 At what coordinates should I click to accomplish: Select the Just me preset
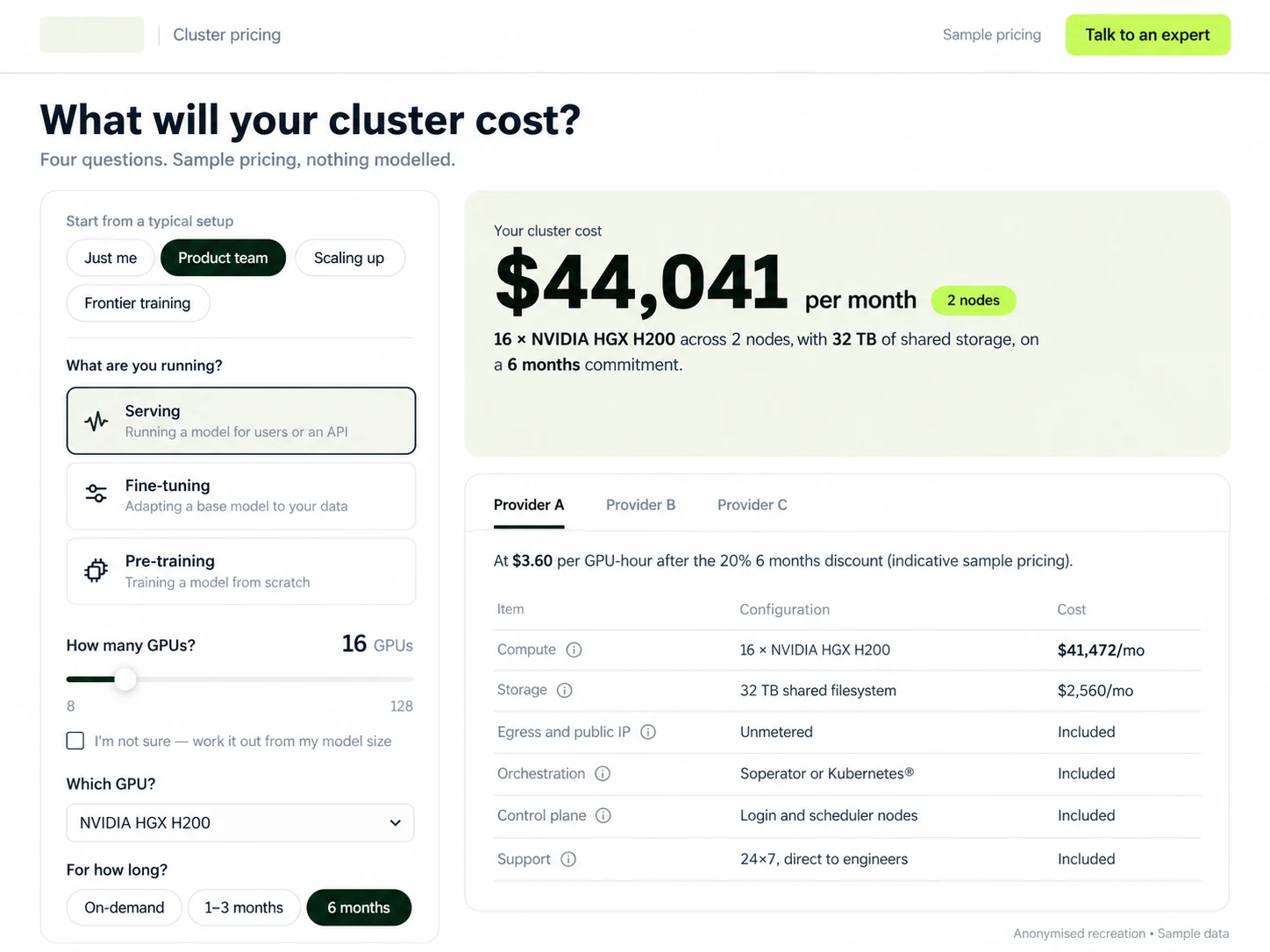pos(111,258)
